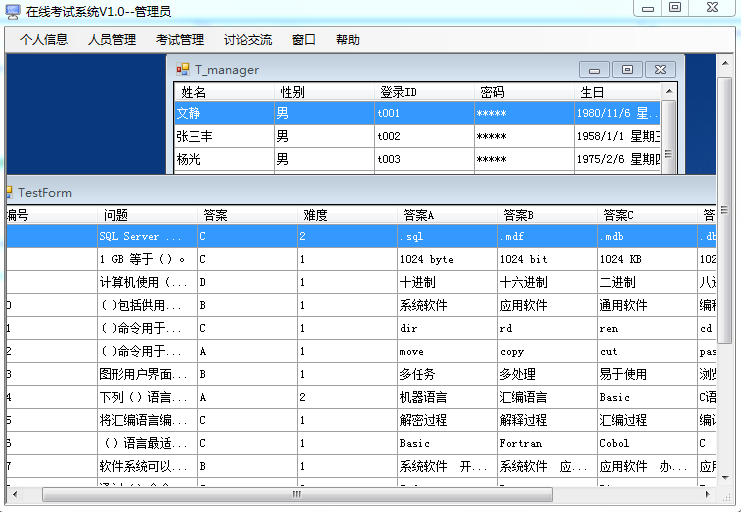Click the app icon in main title bar
Screen dimensions: 741x512
12,11
